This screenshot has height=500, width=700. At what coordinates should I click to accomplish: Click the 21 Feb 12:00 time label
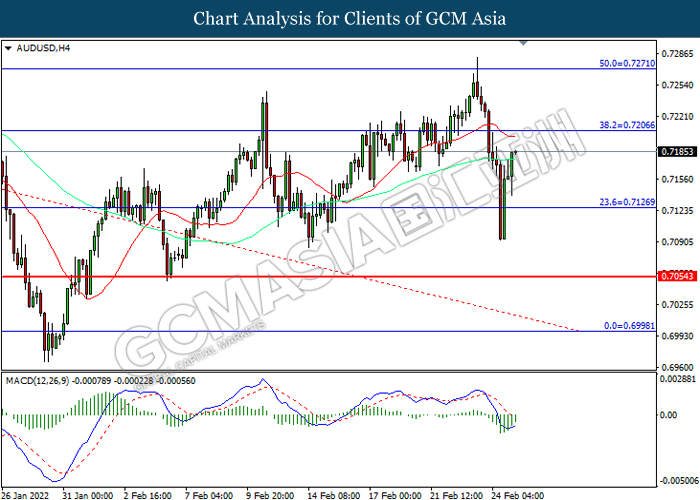pyautogui.click(x=456, y=495)
